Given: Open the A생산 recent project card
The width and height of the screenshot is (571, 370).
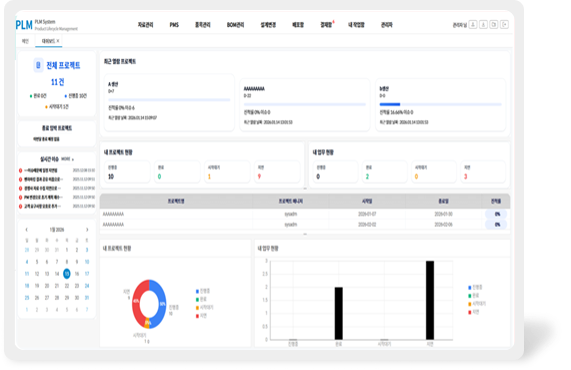Looking at the screenshot, I should tap(169, 102).
